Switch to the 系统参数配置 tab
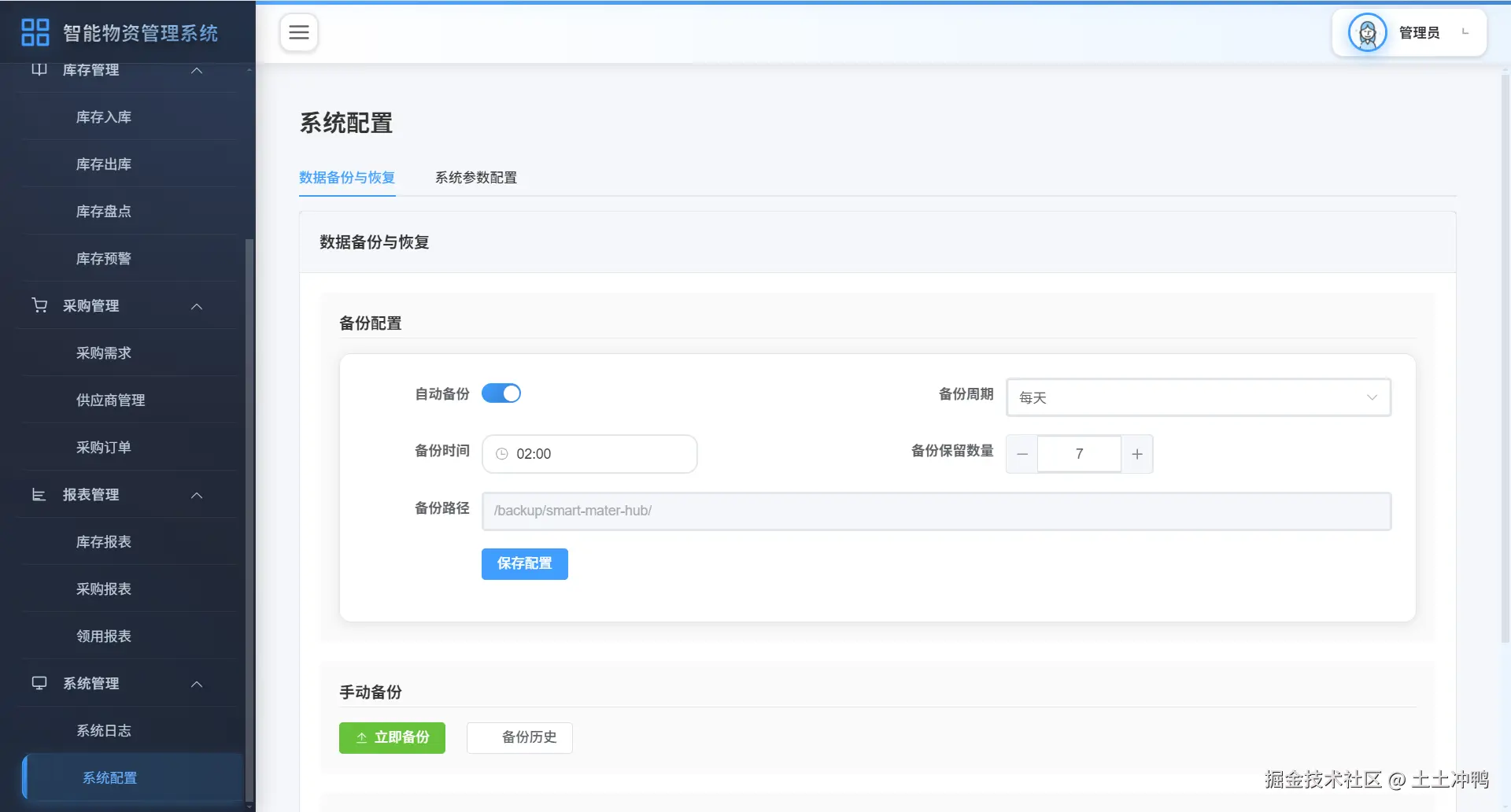This screenshot has width=1511, height=812. [476, 178]
